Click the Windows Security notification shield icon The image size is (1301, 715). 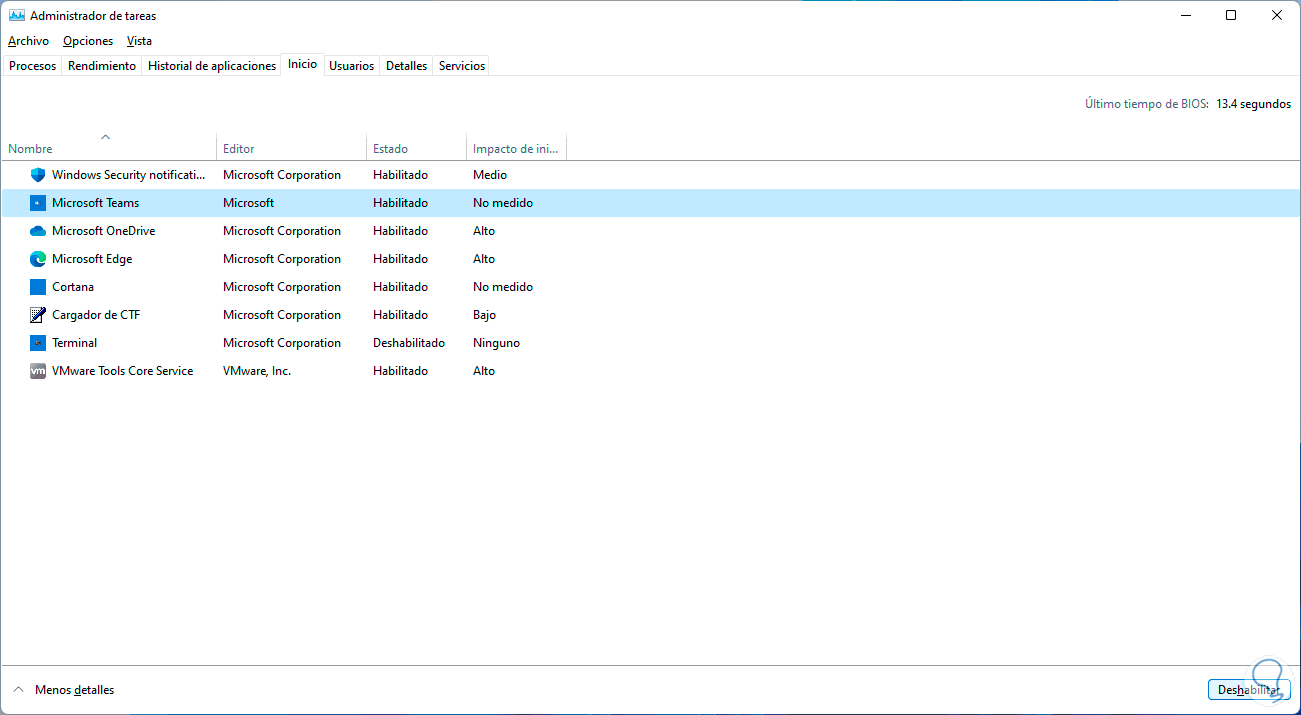[38, 175]
